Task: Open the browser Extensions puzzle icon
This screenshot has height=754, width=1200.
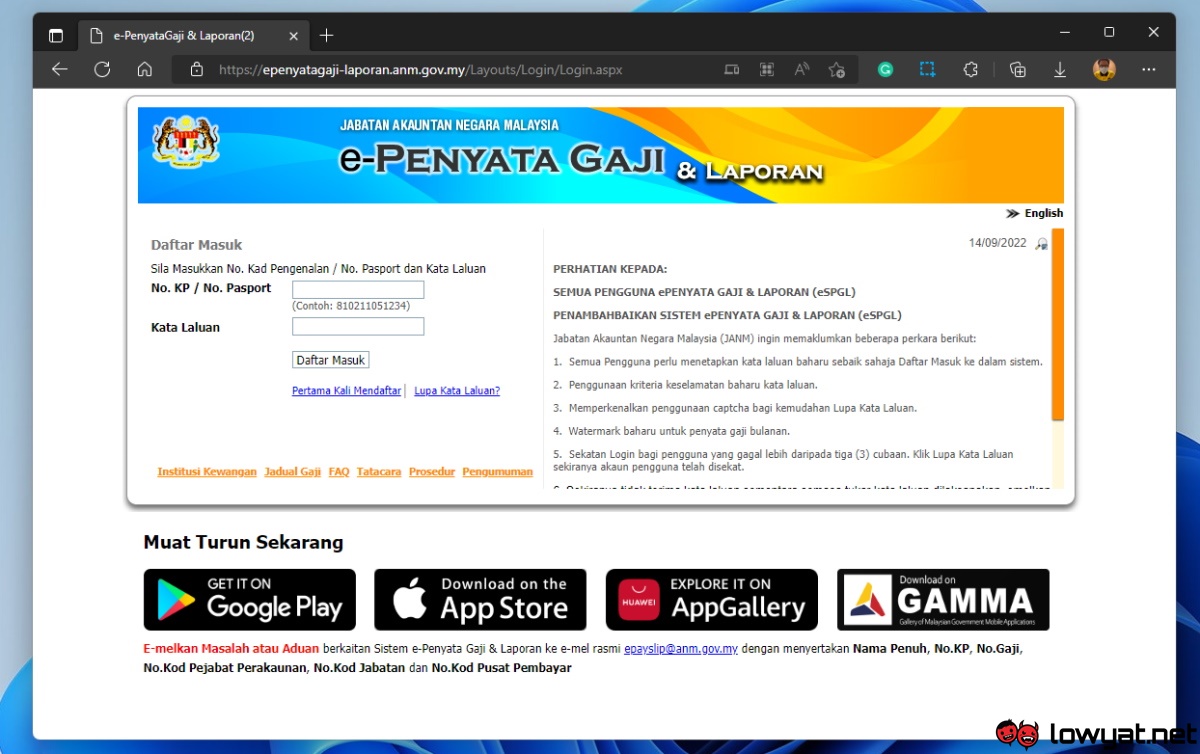Action: tap(970, 70)
